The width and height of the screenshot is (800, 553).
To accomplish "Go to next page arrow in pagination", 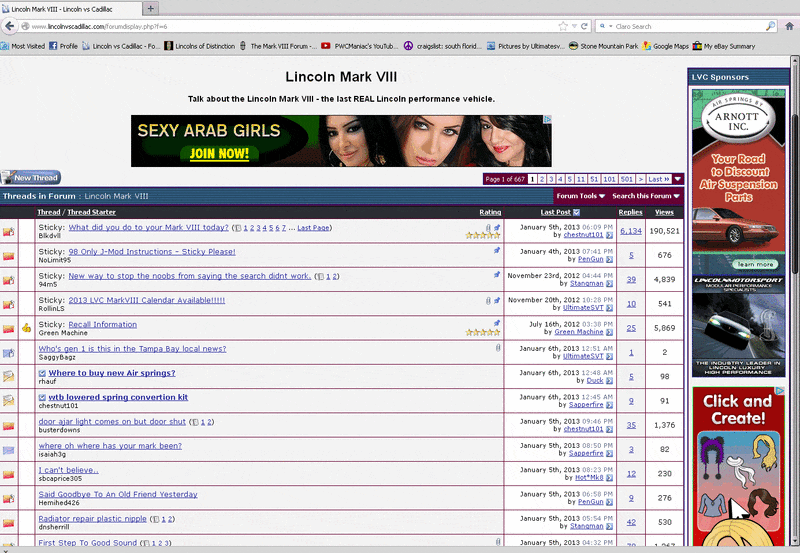I will coord(641,179).
